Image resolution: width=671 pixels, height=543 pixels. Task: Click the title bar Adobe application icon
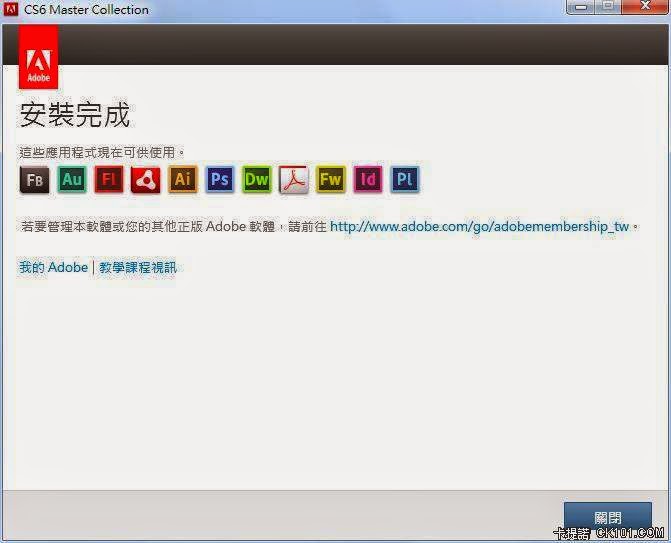click(10, 9)
